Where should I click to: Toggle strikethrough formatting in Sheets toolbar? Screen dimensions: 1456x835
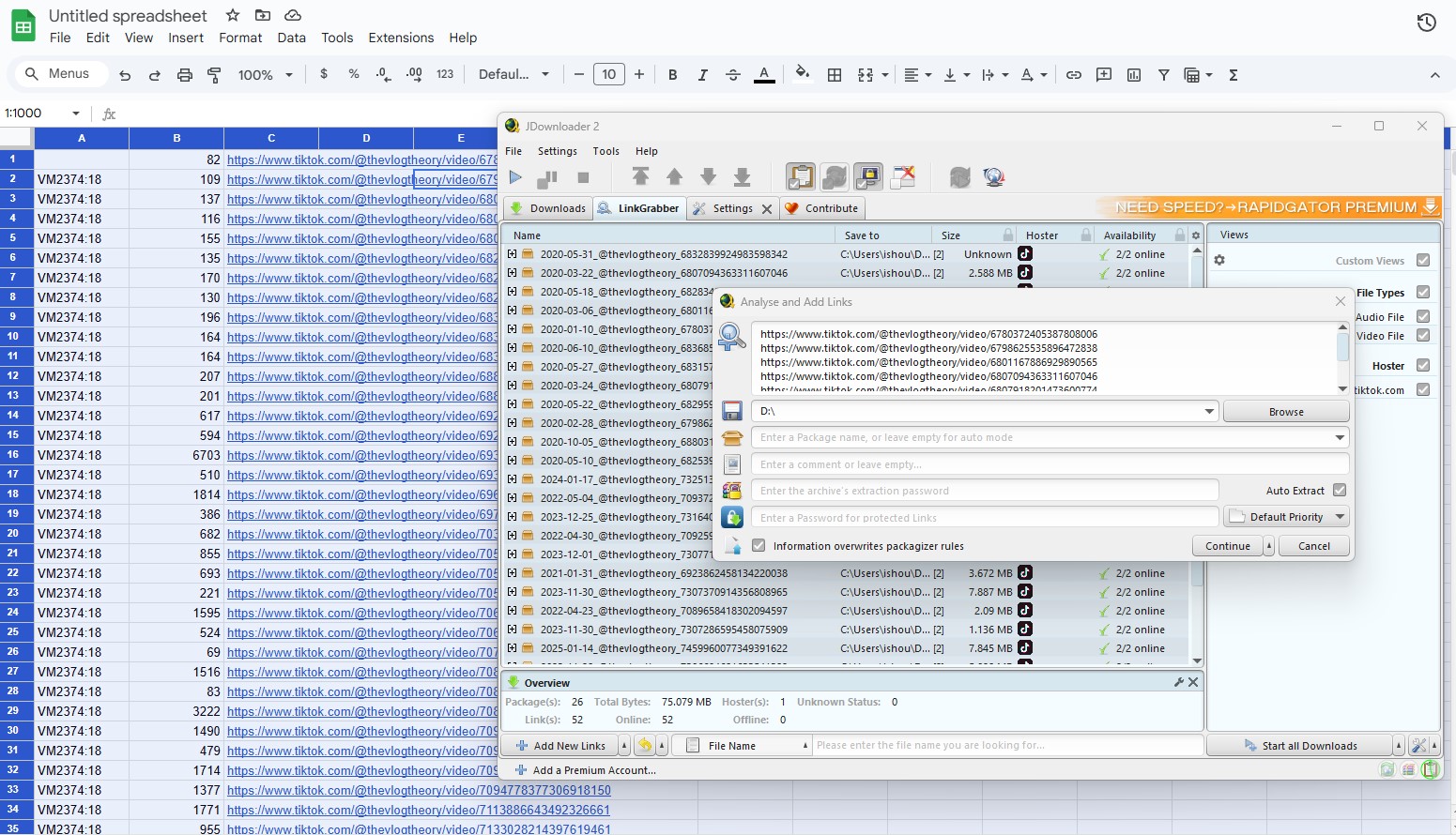733,75
